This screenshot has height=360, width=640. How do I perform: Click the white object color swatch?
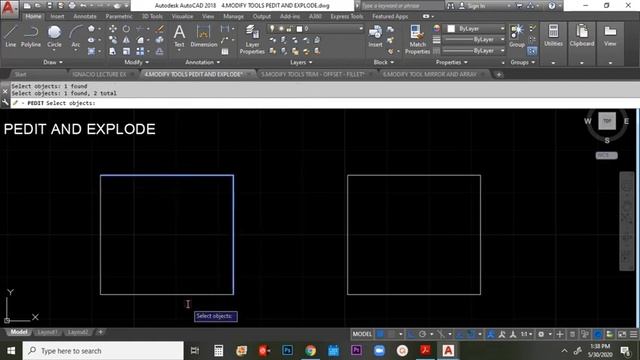451,29
